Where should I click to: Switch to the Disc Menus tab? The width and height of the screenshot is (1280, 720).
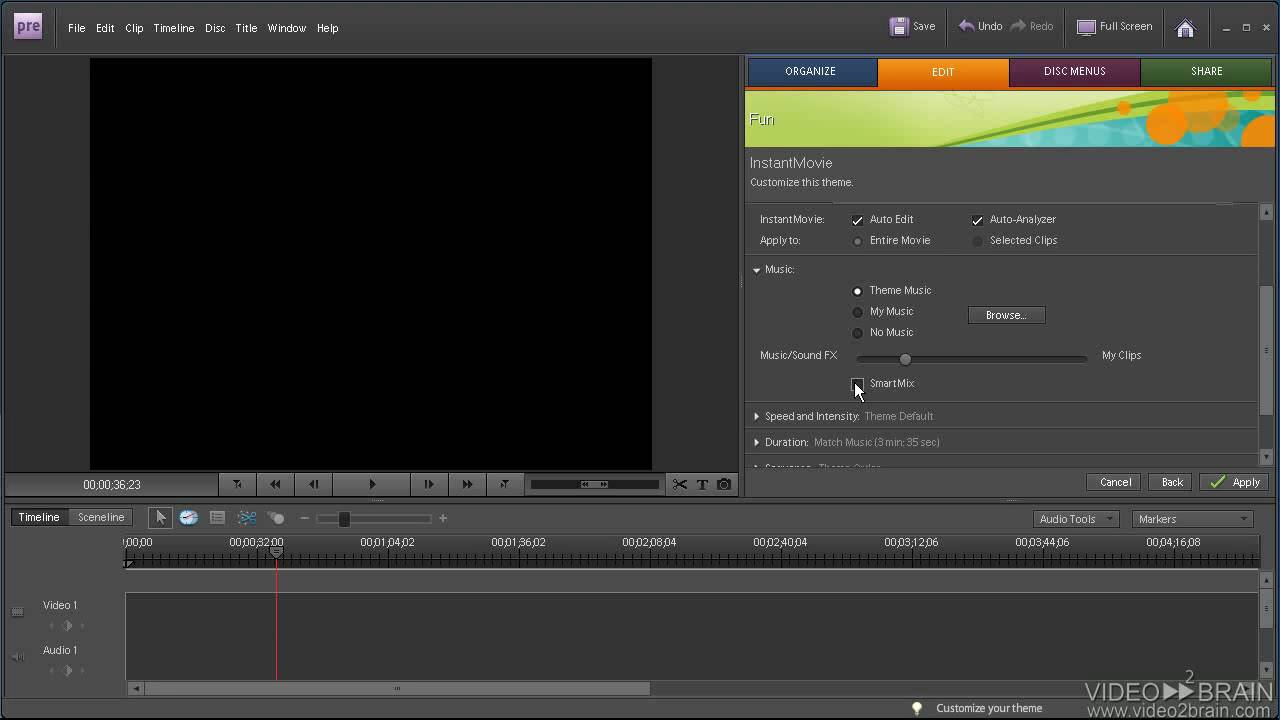coord(1075,72)
